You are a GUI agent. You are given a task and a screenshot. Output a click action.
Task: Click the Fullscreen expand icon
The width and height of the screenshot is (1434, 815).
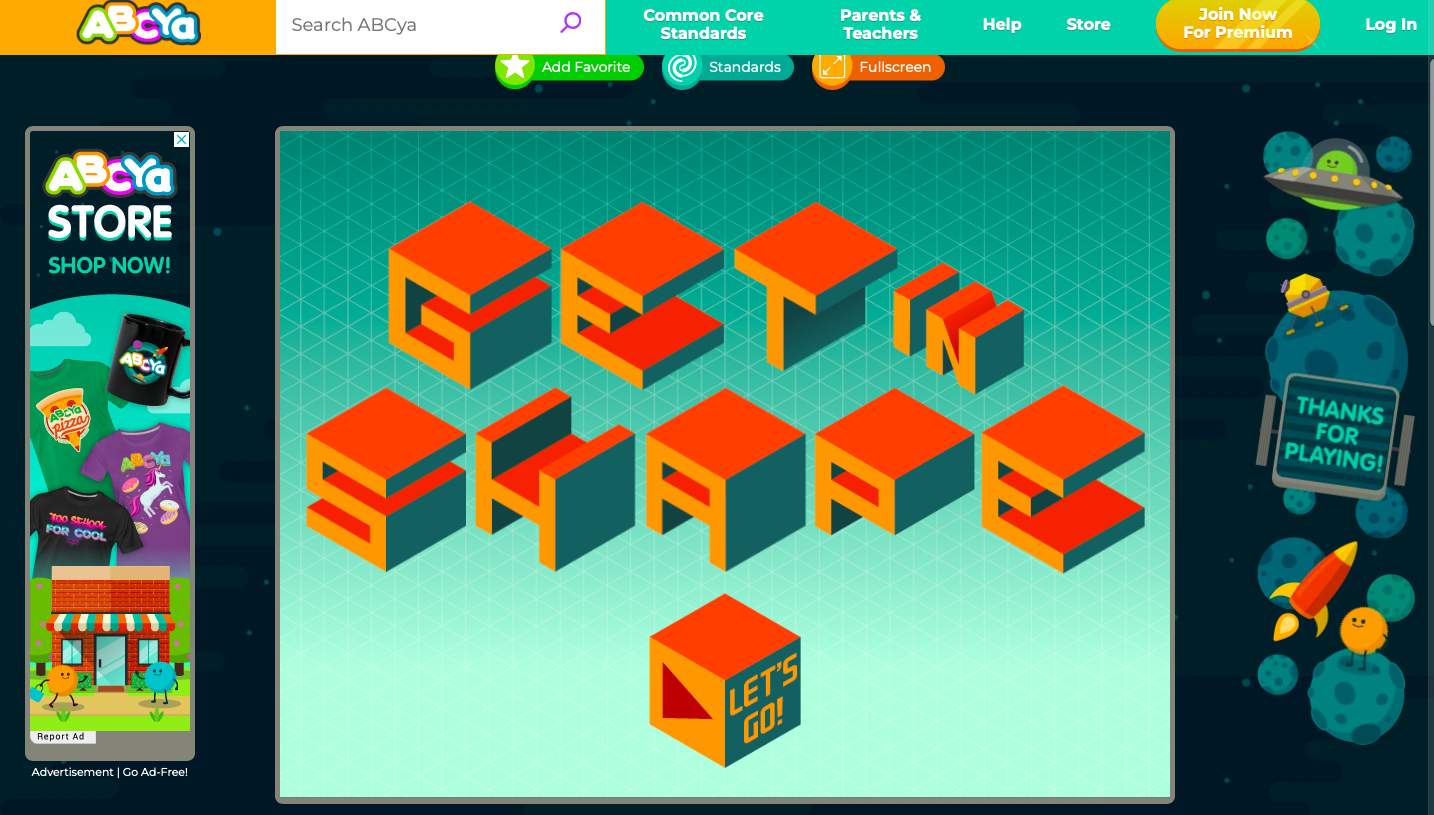(x=832, y=66)
